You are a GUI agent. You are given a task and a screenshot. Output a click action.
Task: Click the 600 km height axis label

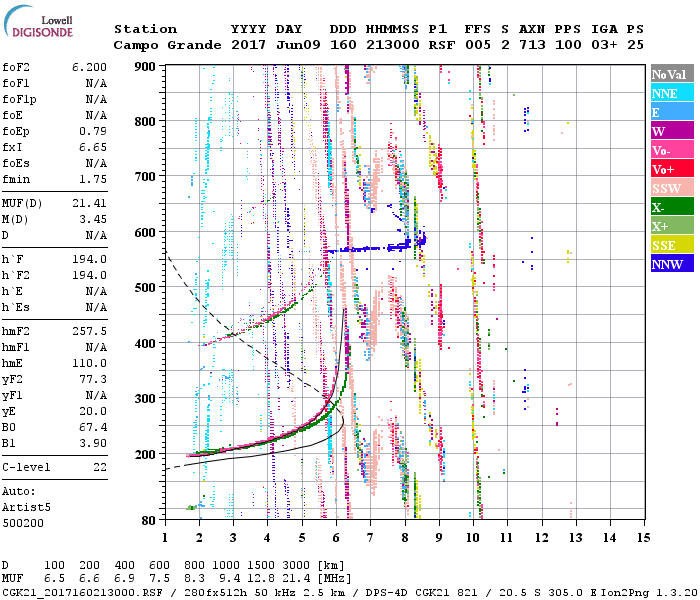pyautogui.click(x=145, y=233)
